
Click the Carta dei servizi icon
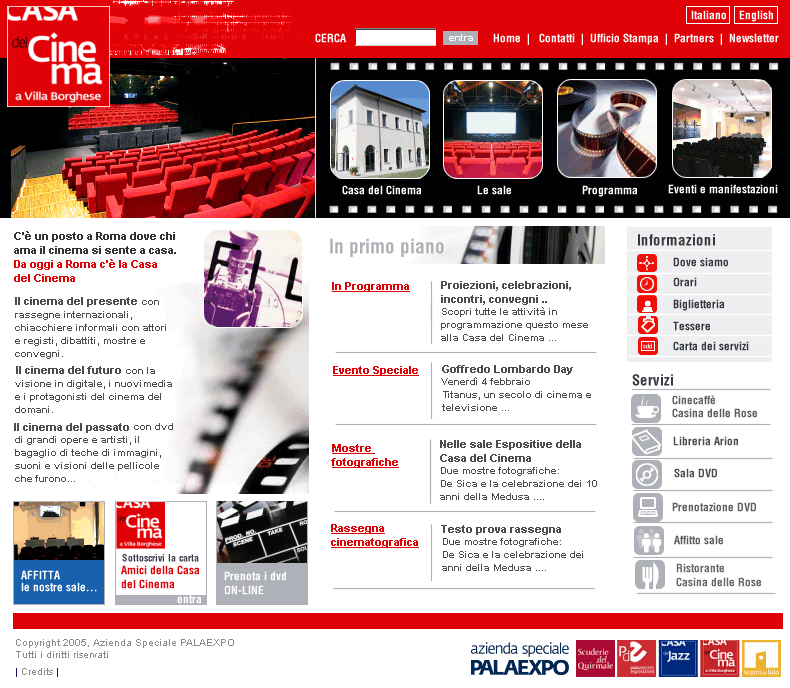(647, 347)
